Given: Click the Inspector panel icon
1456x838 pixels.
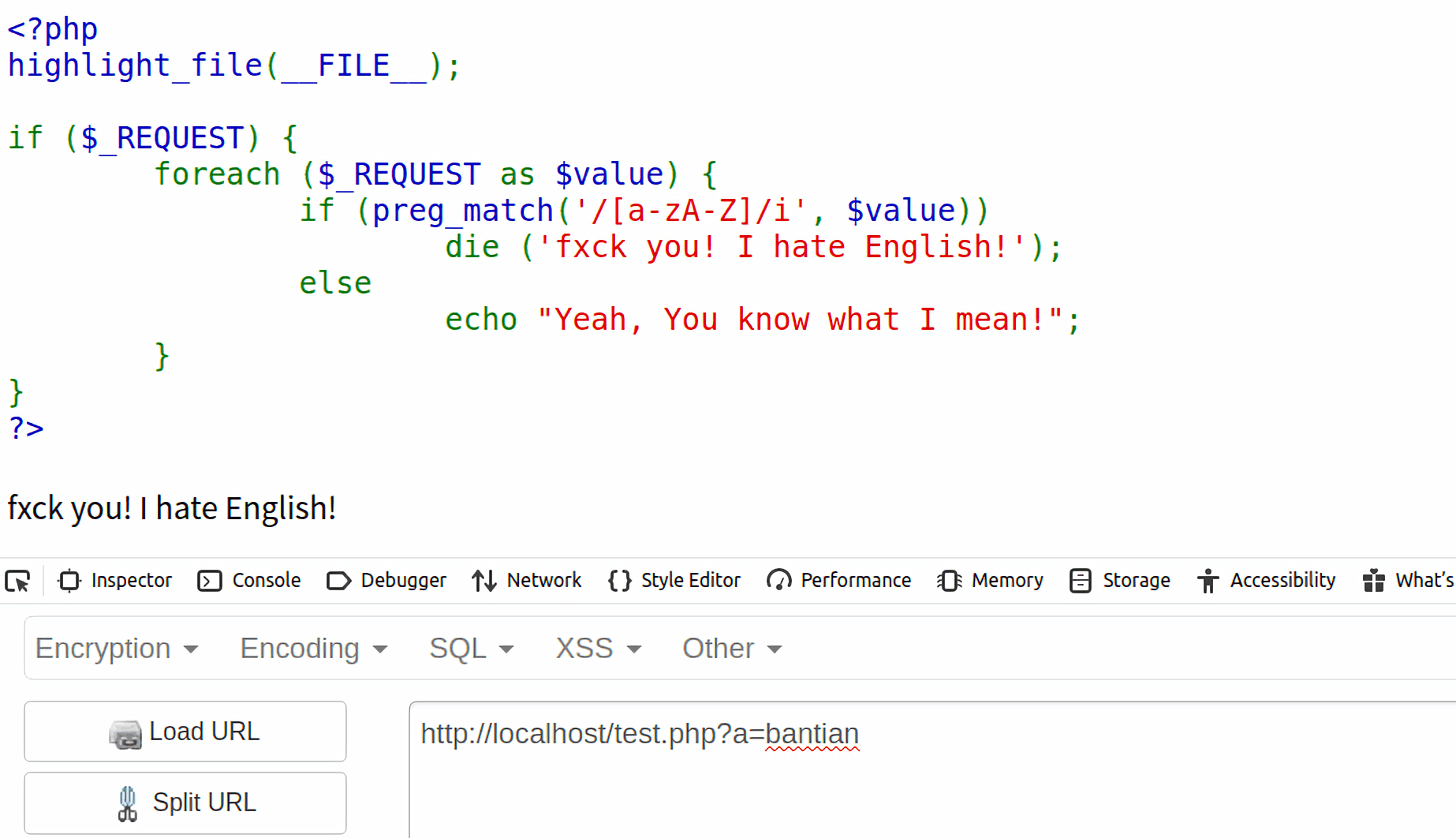Looking at the screenshot, I should coord(69,581).
